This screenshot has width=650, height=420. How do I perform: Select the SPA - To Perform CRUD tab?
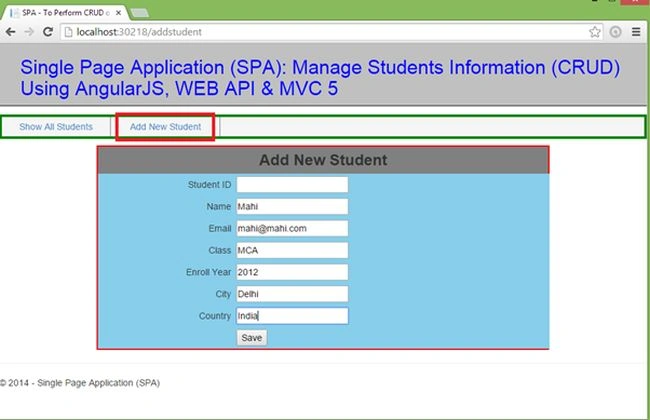click(65, 13)
